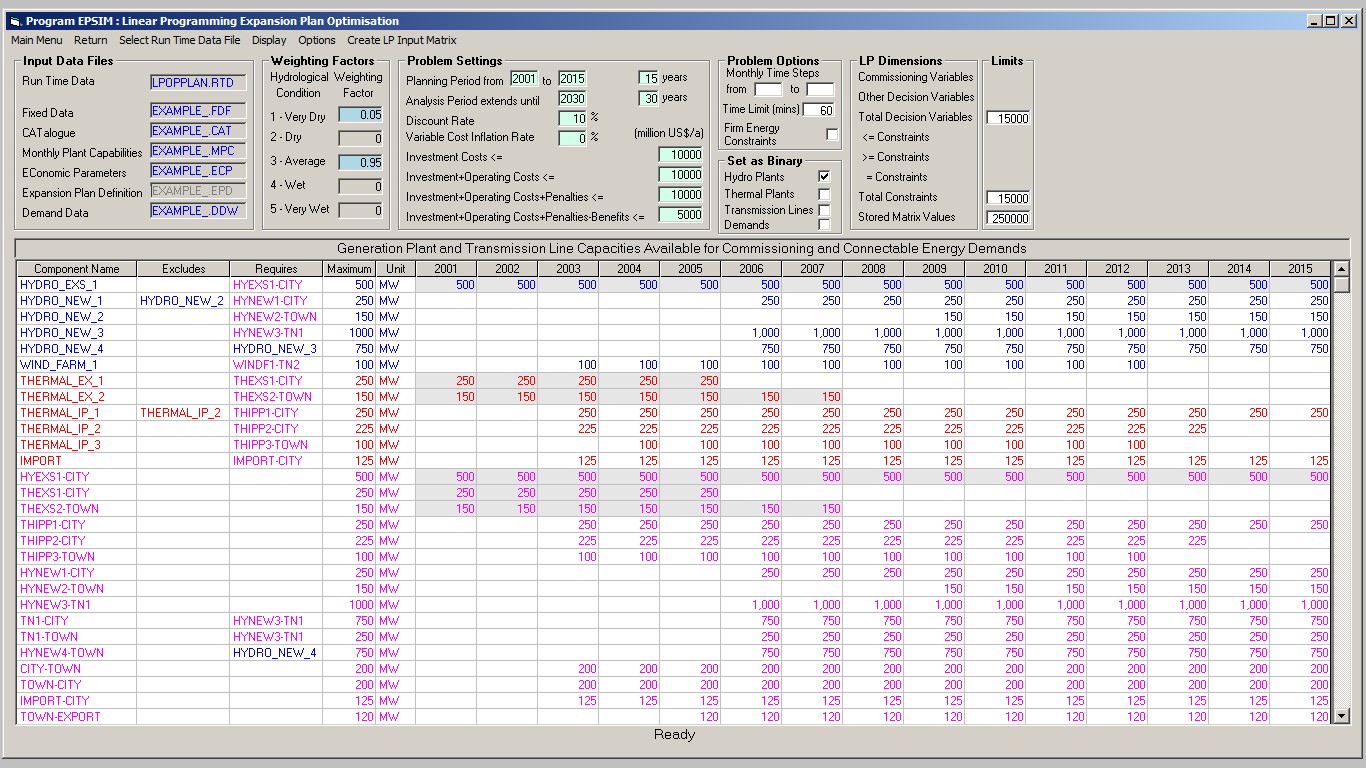Open the Display menu
Viewport: 1366px width, 768px height.
(269, 40)
